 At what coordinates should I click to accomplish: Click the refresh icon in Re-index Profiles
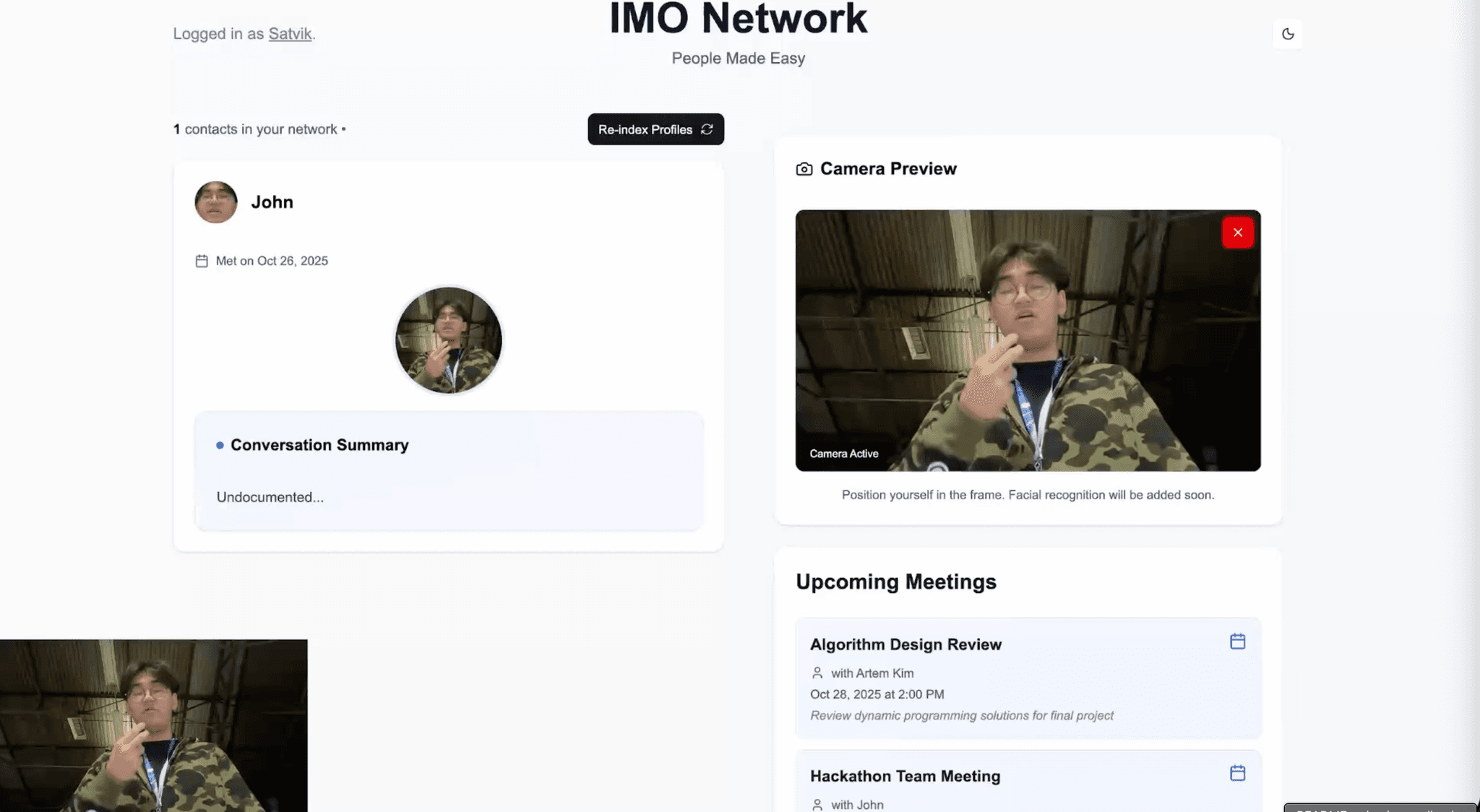pyautogui.click(x=707, y=129)
